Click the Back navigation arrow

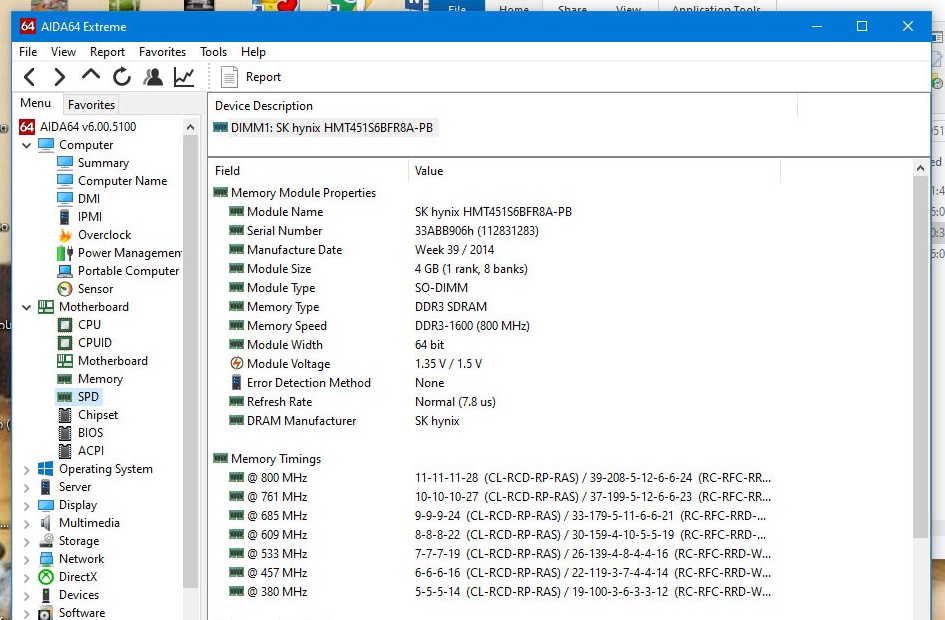pyautogui.click(x=29, y=77)
